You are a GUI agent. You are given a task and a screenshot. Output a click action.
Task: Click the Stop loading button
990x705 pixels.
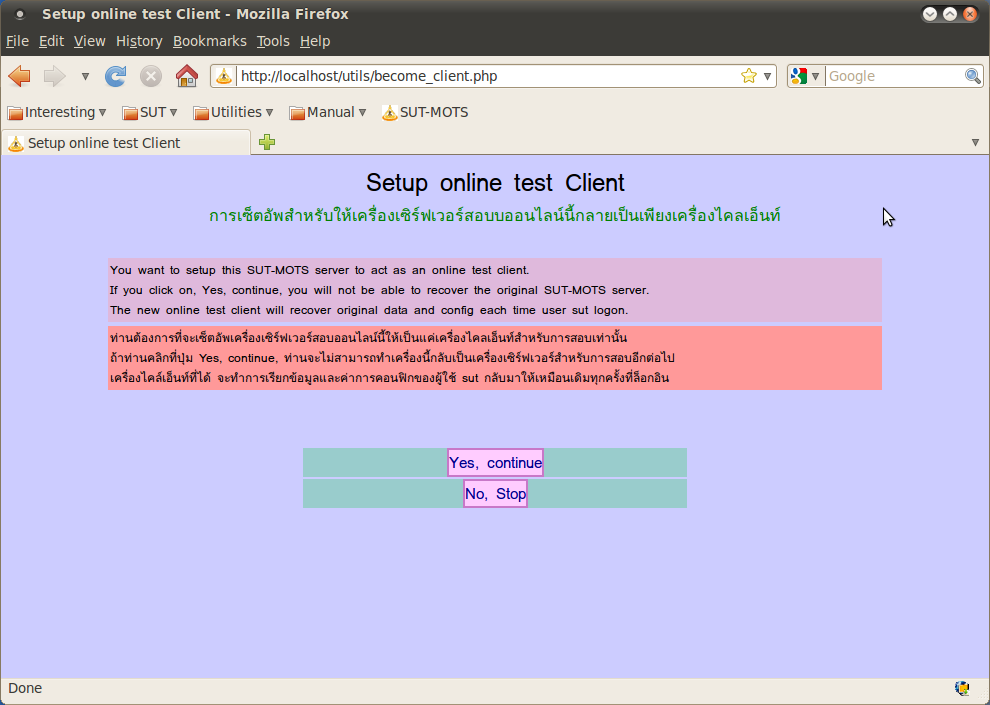tap(151, 76)
